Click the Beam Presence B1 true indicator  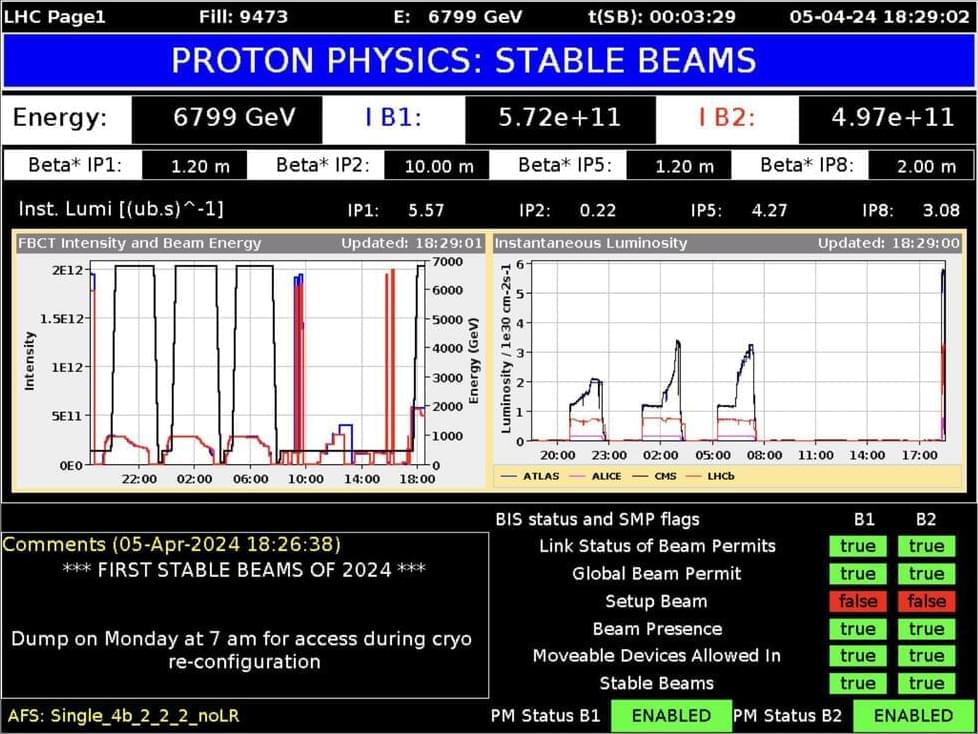(857, 629)
